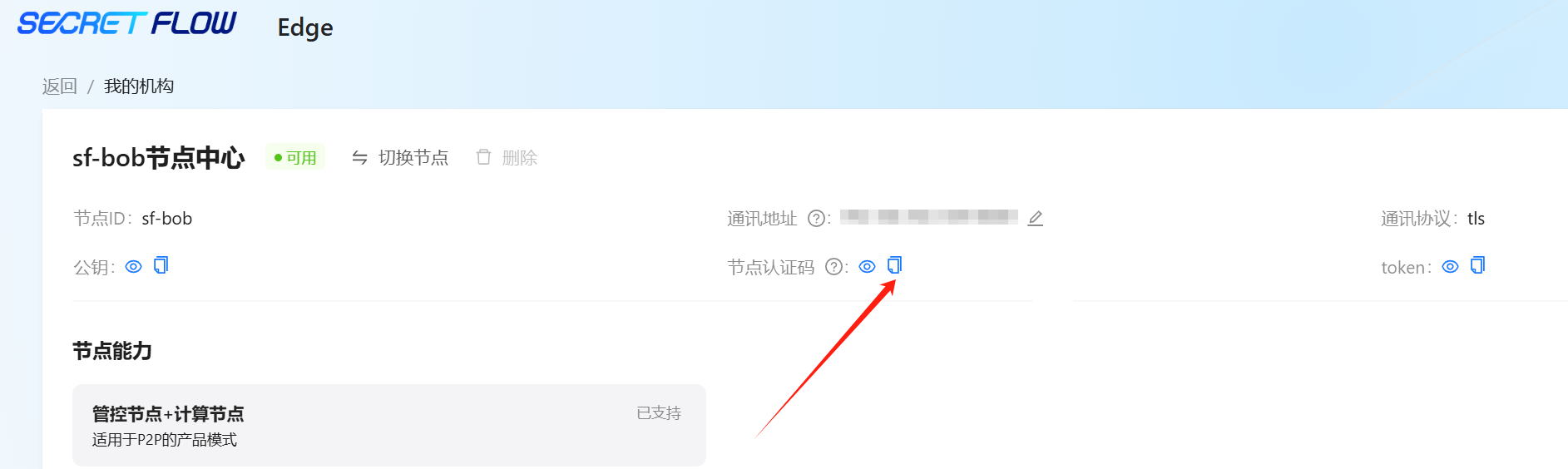This screenshot has width=1568, height=469.
Task: Reveal the 节点认证码 with eye icon
Action: 868,266
